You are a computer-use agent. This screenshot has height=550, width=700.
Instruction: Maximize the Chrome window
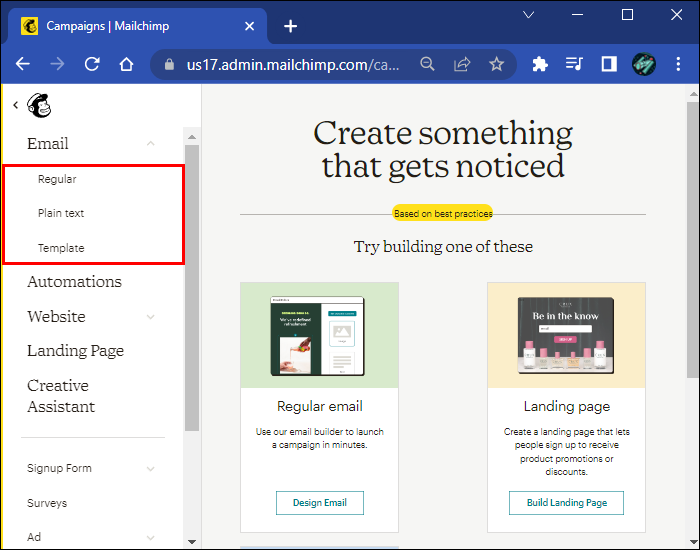(x=627, y=15)
